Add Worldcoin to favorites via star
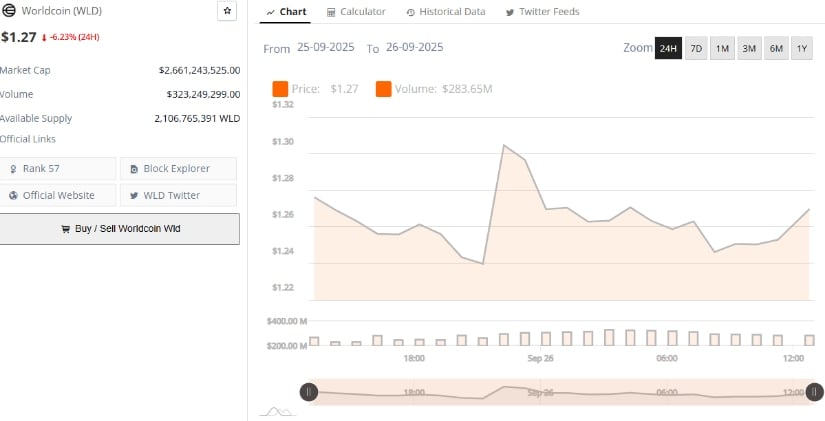This screenshot has width=825, height=421. tap(227, 11)
